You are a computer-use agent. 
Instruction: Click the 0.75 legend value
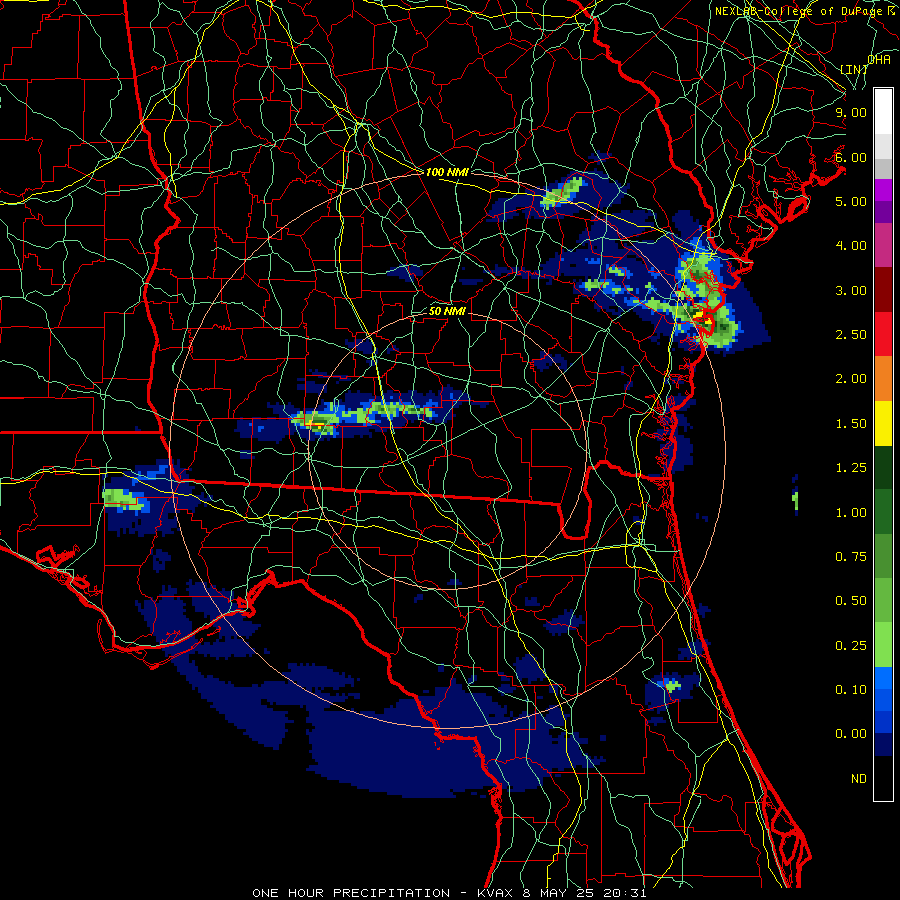(851, 557)
